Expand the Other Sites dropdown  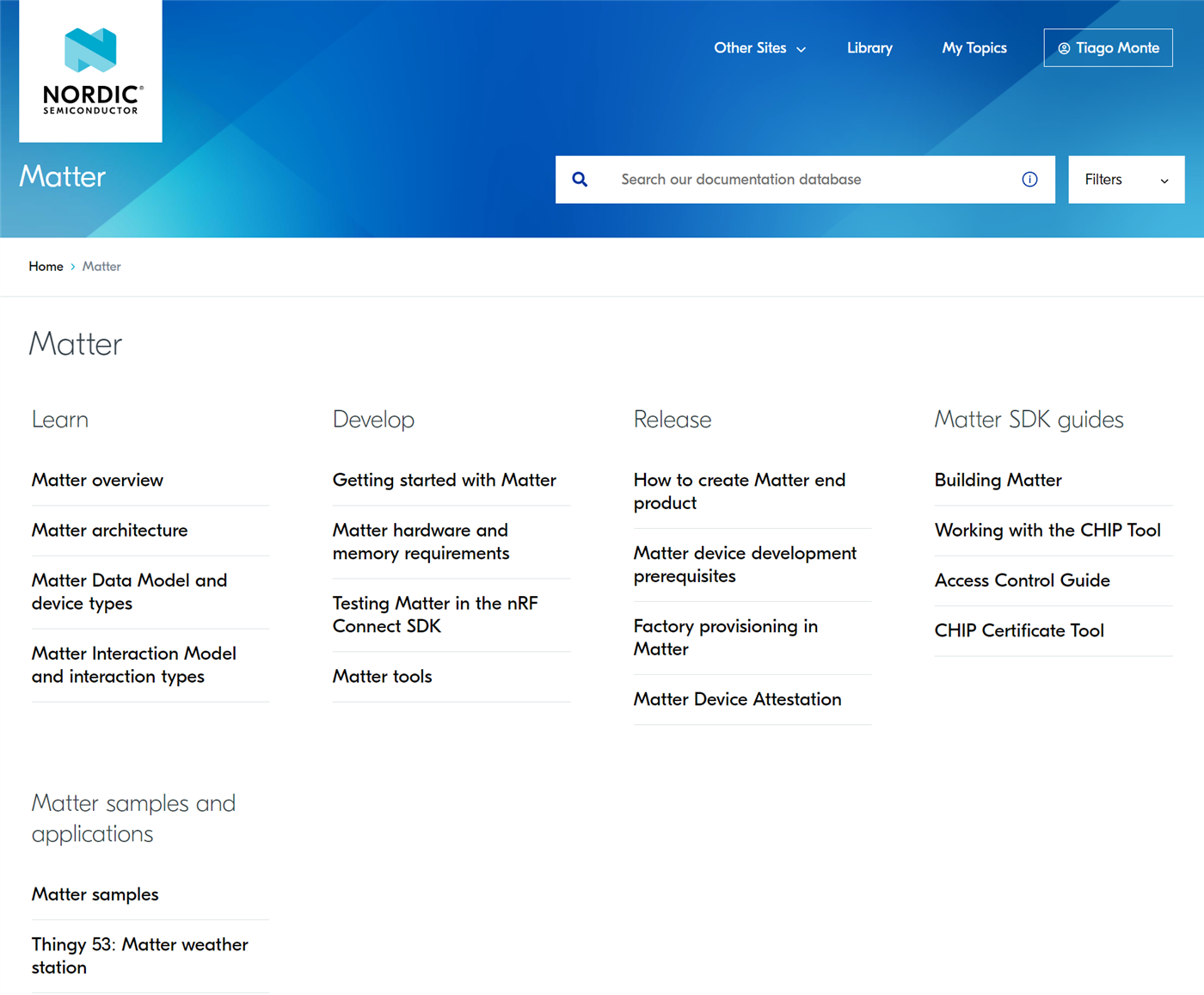tap(759, 48)
